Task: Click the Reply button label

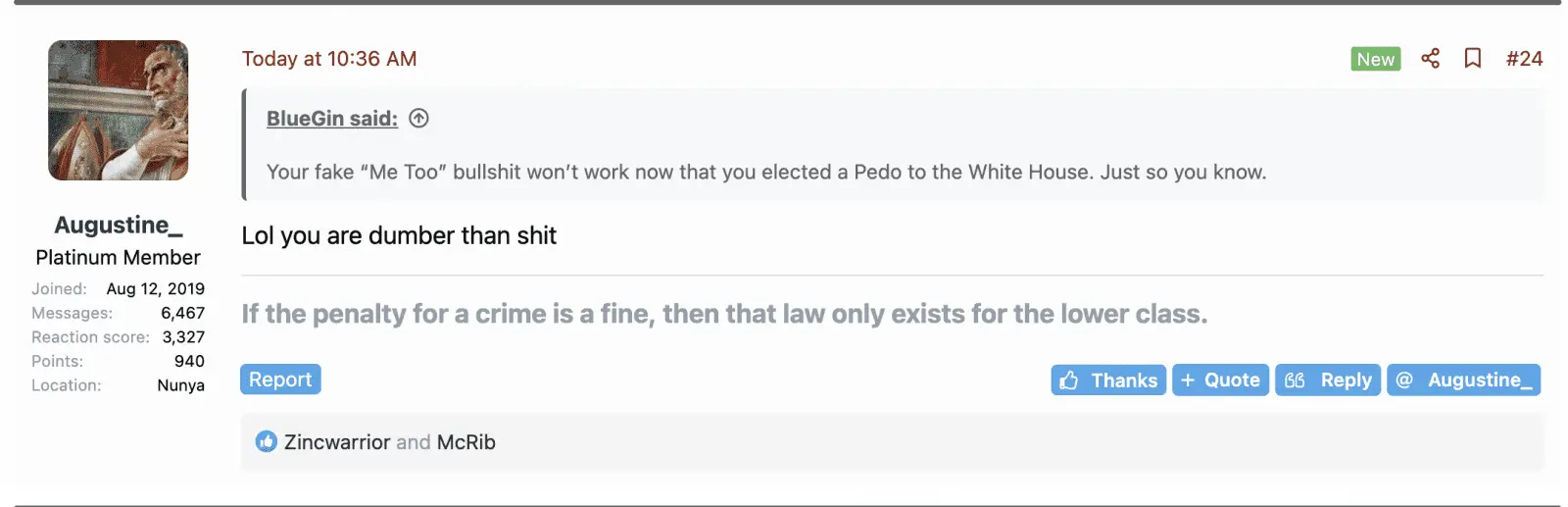Action: click(1346, 380)
